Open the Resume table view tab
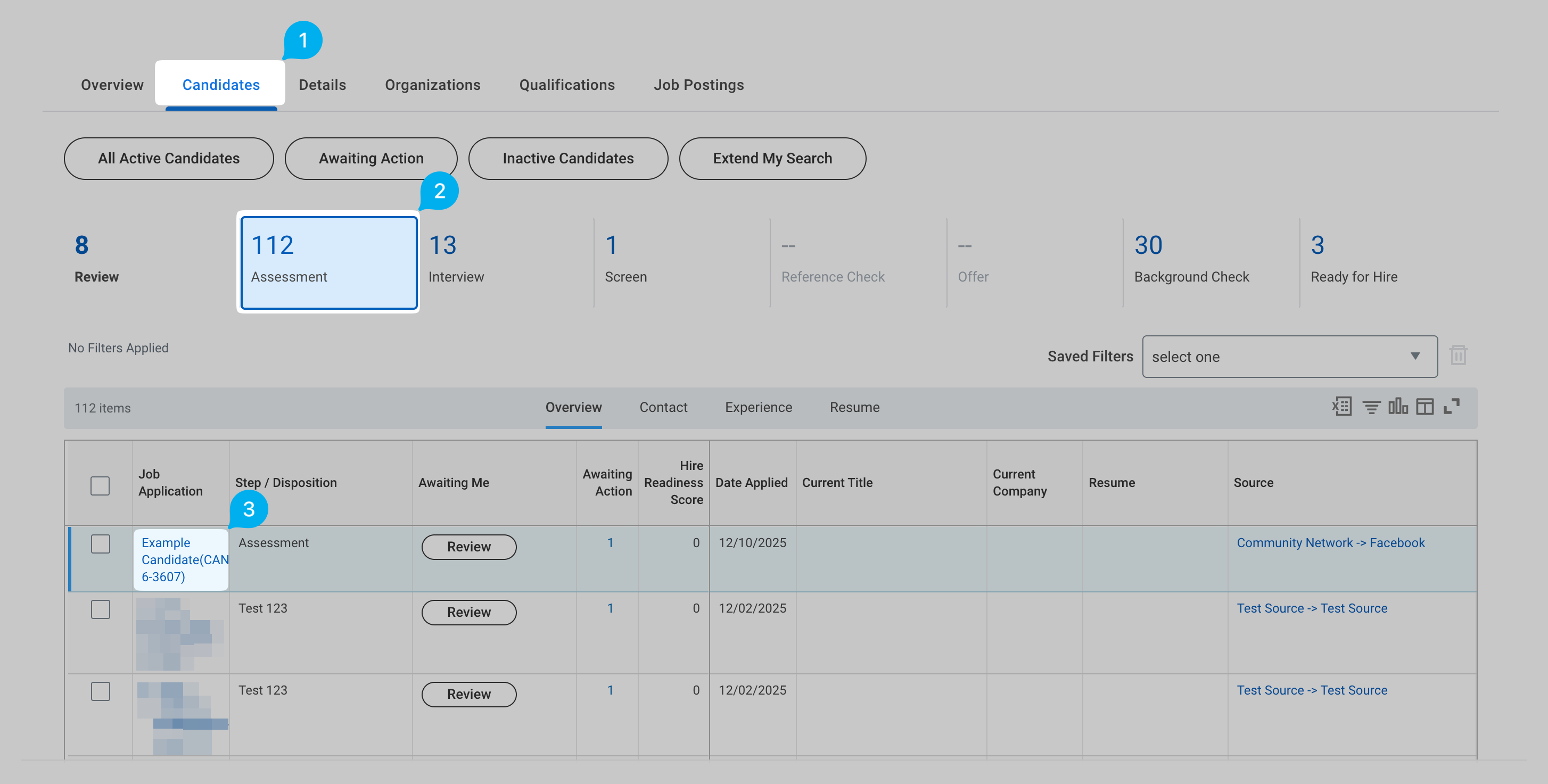1548x784 pixels. click(x=854, y=407)
